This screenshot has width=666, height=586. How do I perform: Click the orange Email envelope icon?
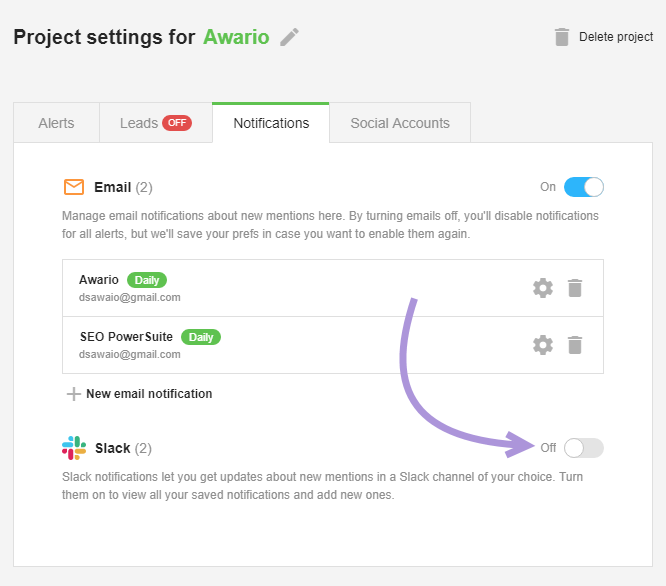tap(74, 187)
